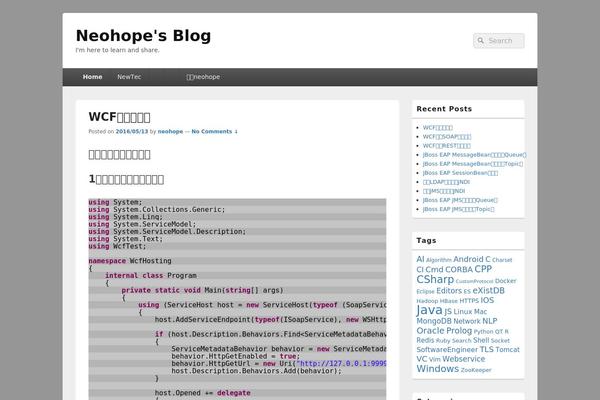Select the Charset tag

tap(502, 260)
